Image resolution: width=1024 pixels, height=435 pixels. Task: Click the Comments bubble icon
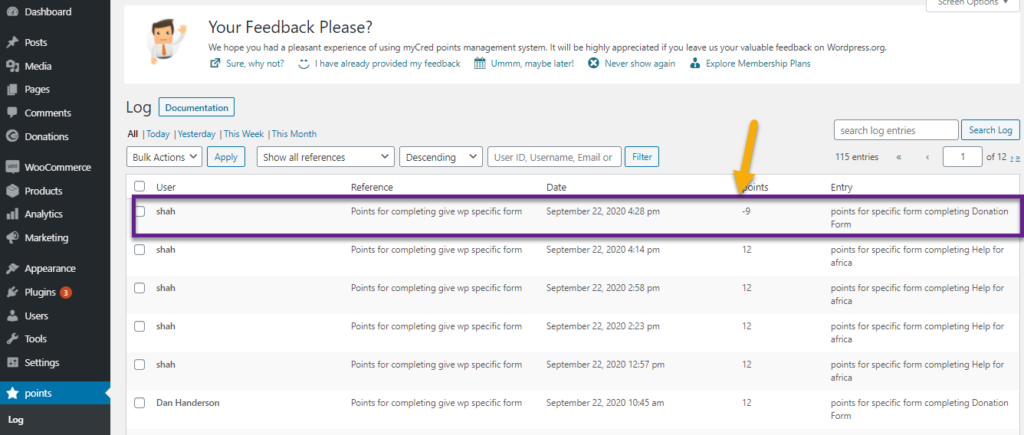point(12,113)
